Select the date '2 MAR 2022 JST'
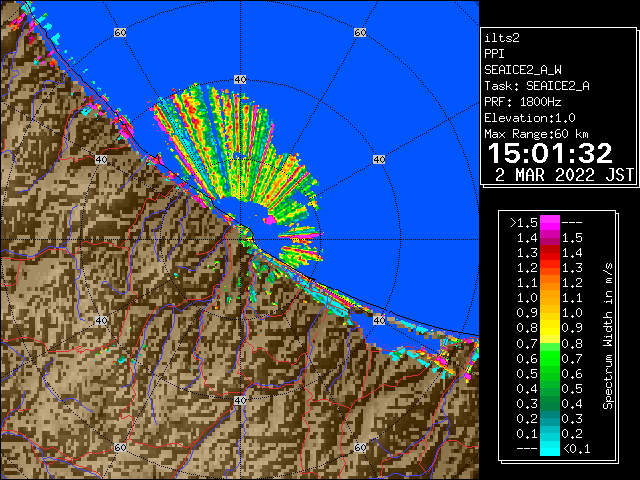Viewport: 640px width, 480px height. pyautogui.click(x=564, y=175)
